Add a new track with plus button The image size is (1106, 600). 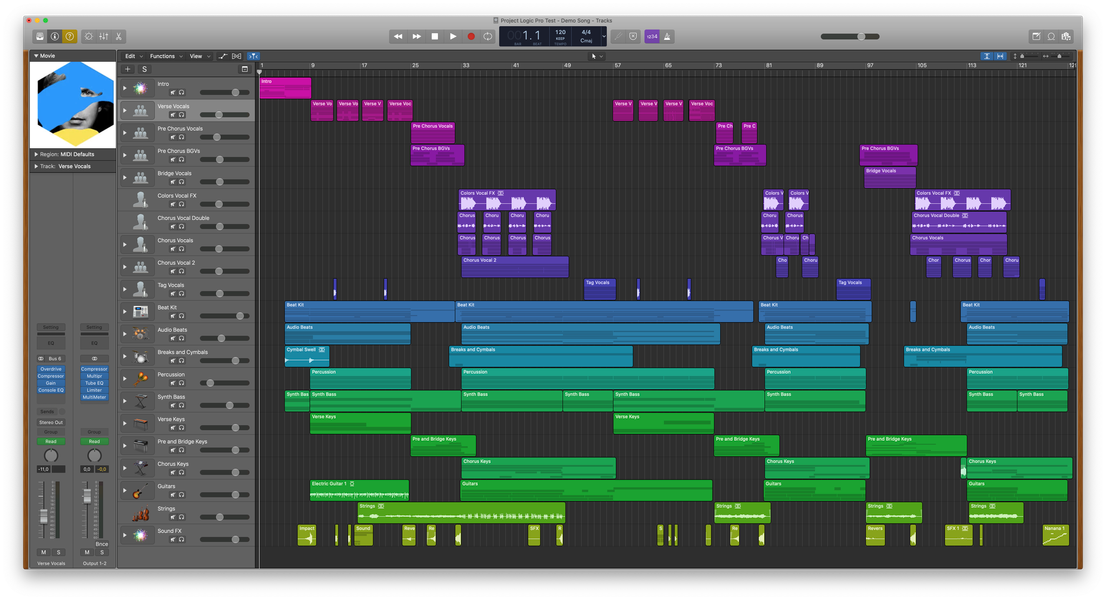point(127,69)
